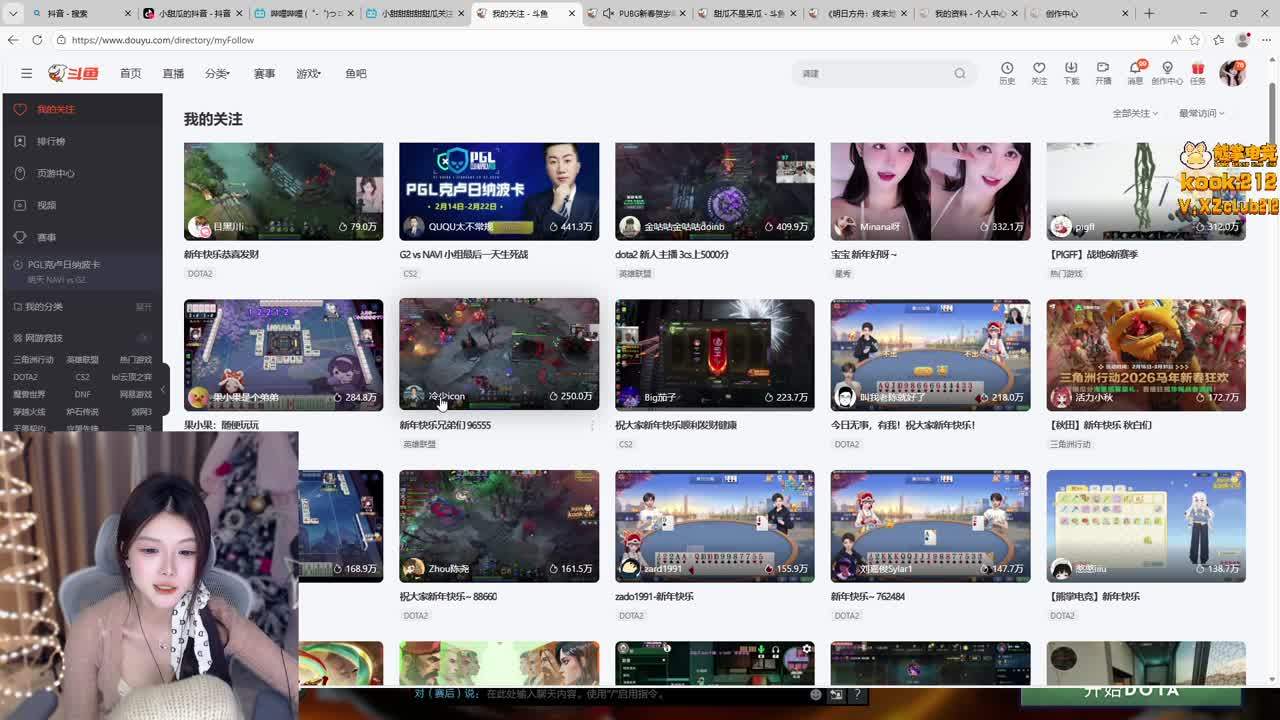Open the hamburger menu beside Douyu logo
1280x720 pixels.
tap(27, 73)
